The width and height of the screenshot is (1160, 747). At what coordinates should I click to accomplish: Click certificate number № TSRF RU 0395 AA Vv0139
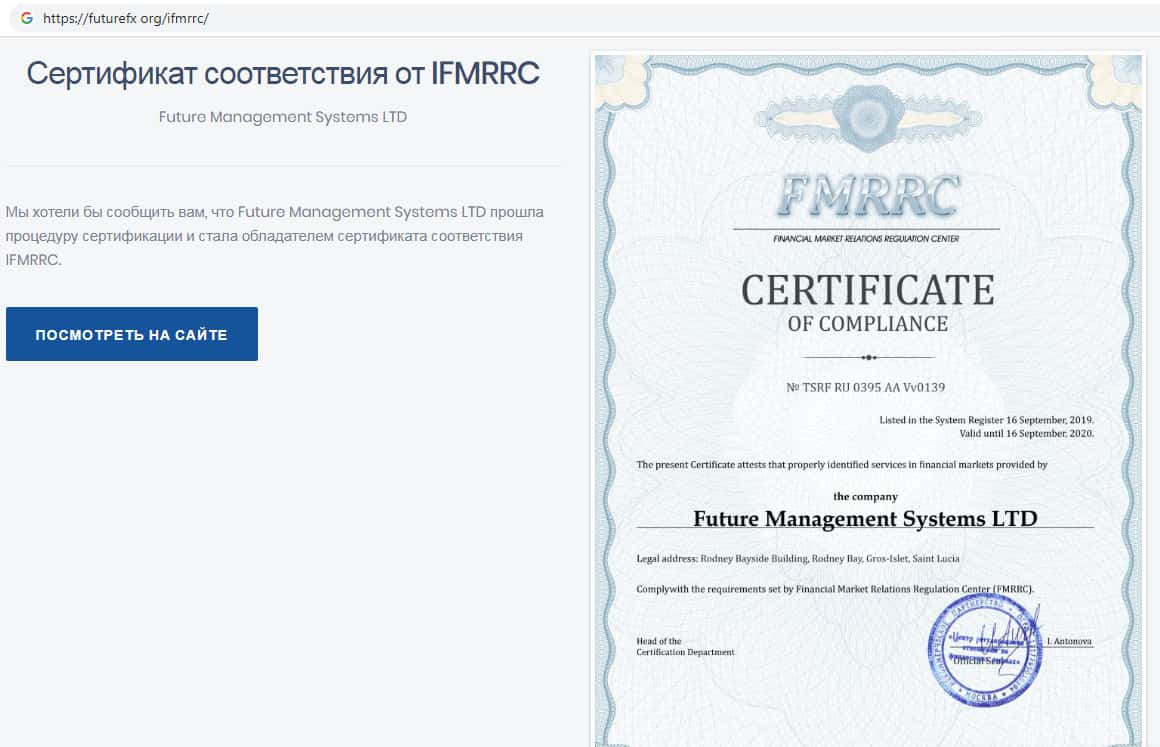866,387
